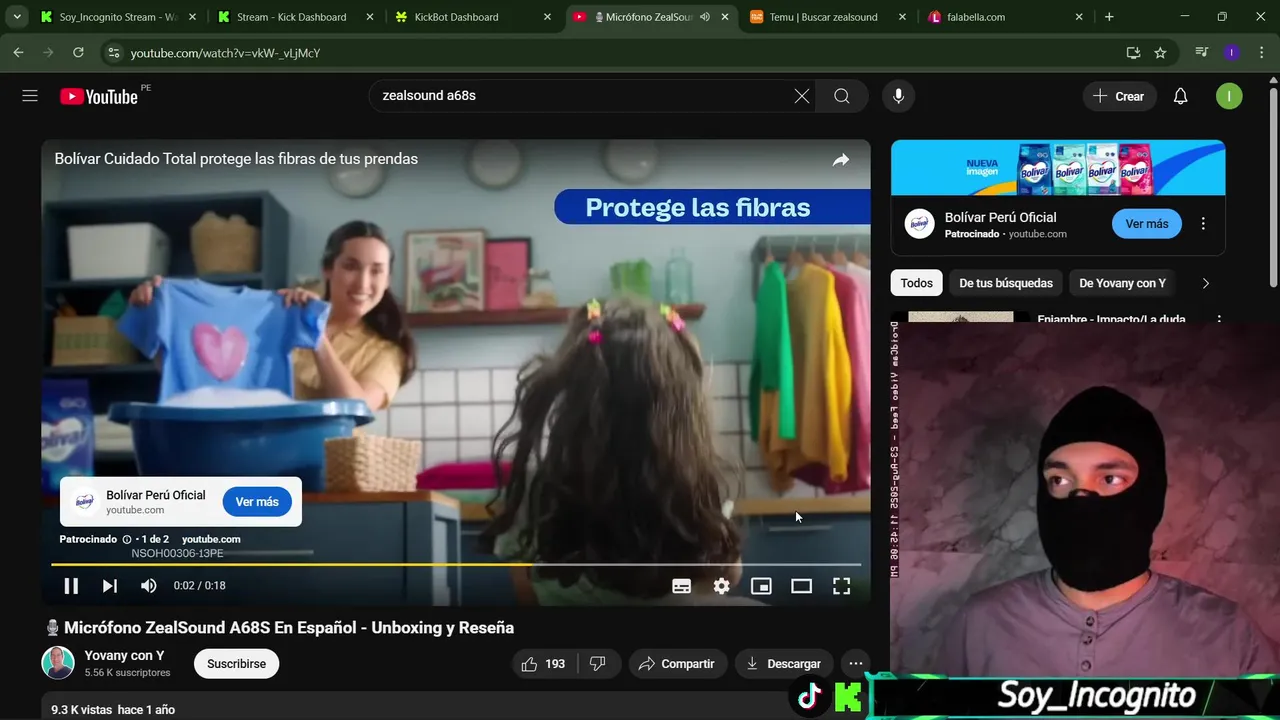The width and height of the screenshot is (1280, 720).
Task: Open more actions ellipsis below video
Action: (855, 664)
